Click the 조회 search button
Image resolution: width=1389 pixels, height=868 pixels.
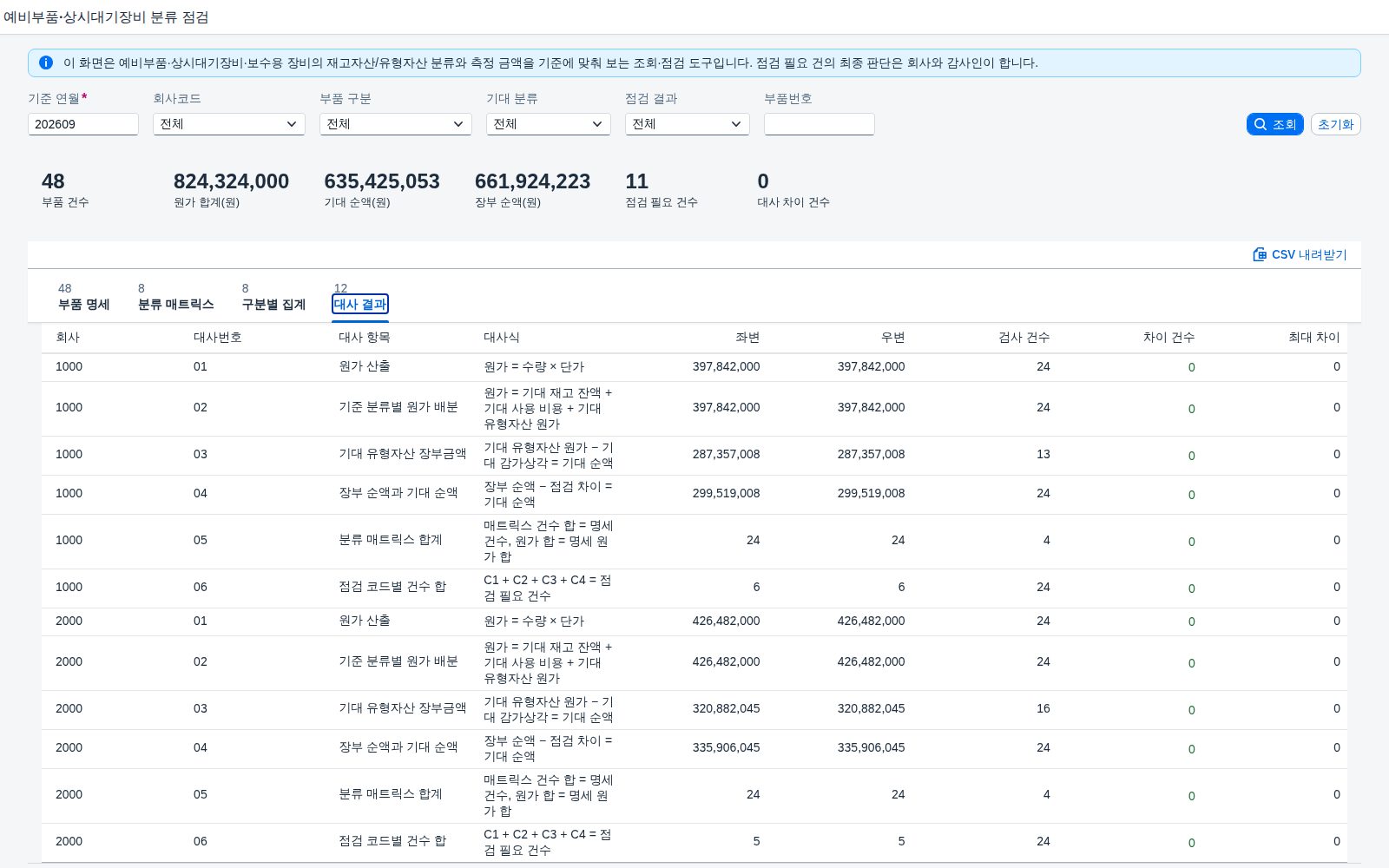point(1274,124)
